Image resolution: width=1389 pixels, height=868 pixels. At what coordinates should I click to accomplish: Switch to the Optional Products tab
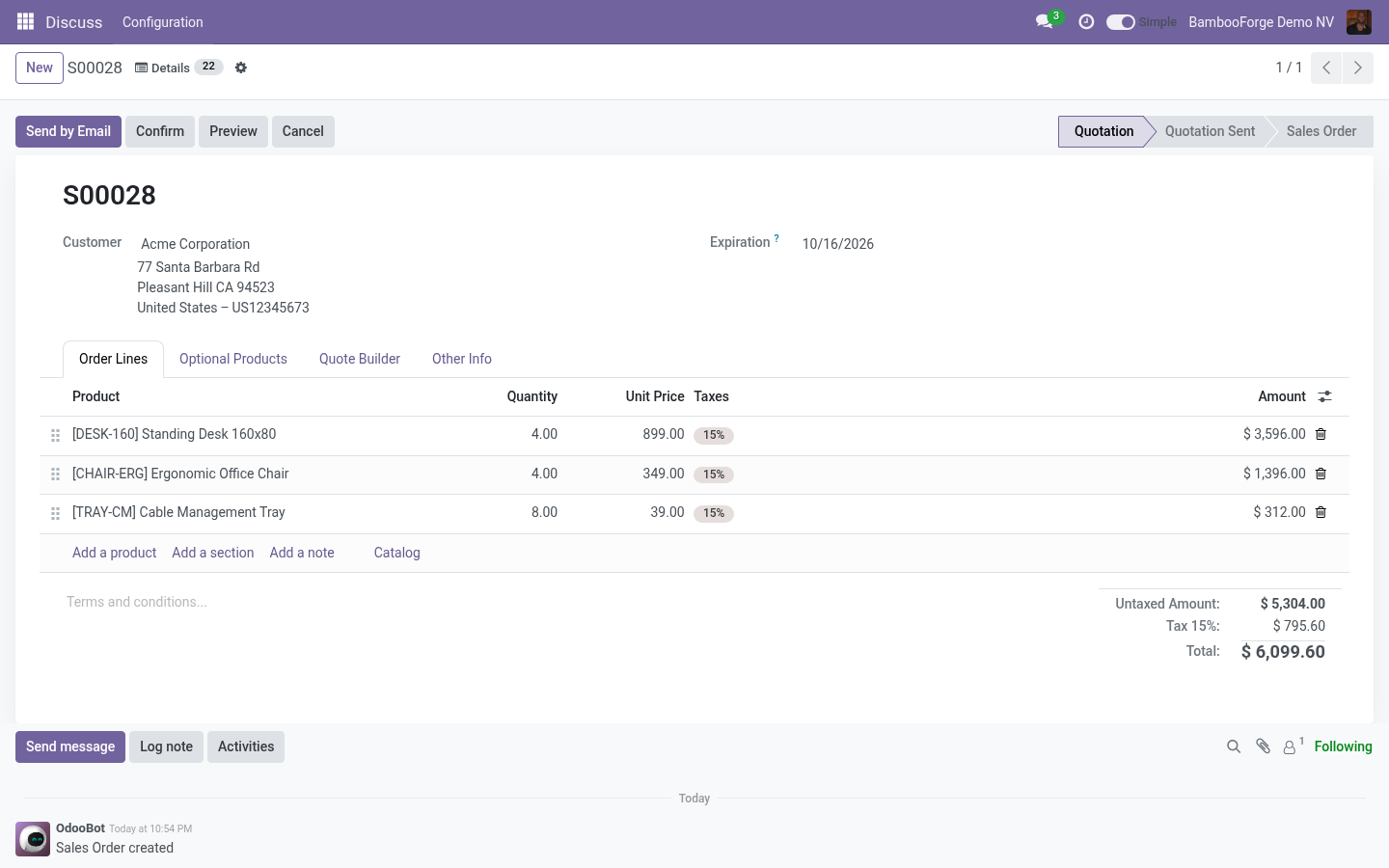[x=233, y=359]
